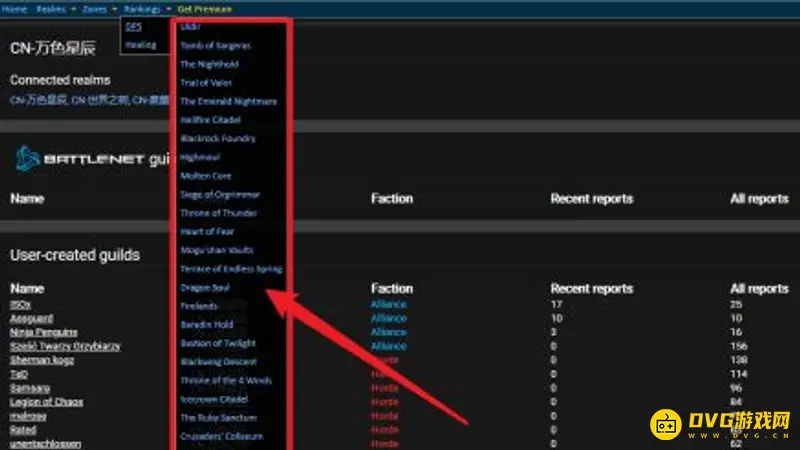Select DPS in the Rankings submenu
800x450 pixels.
[x=133, y=26]
